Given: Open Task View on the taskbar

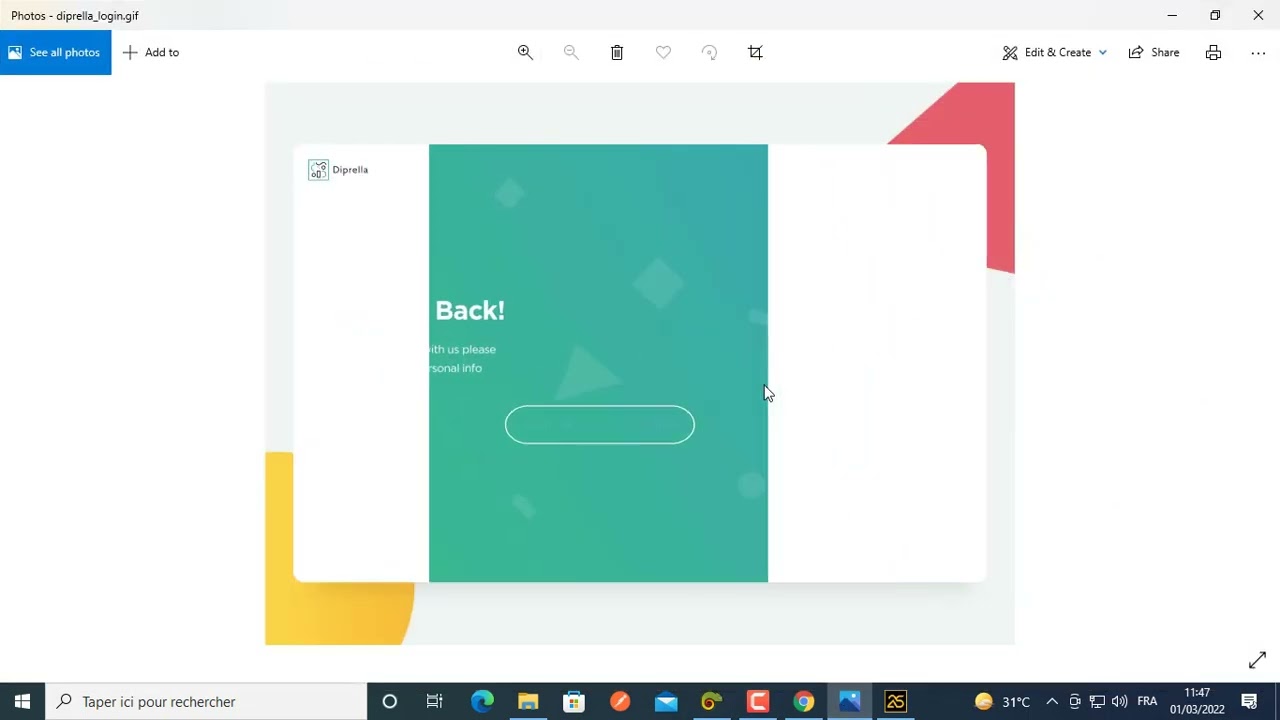Looking at the screenshot, I should 434,701.
